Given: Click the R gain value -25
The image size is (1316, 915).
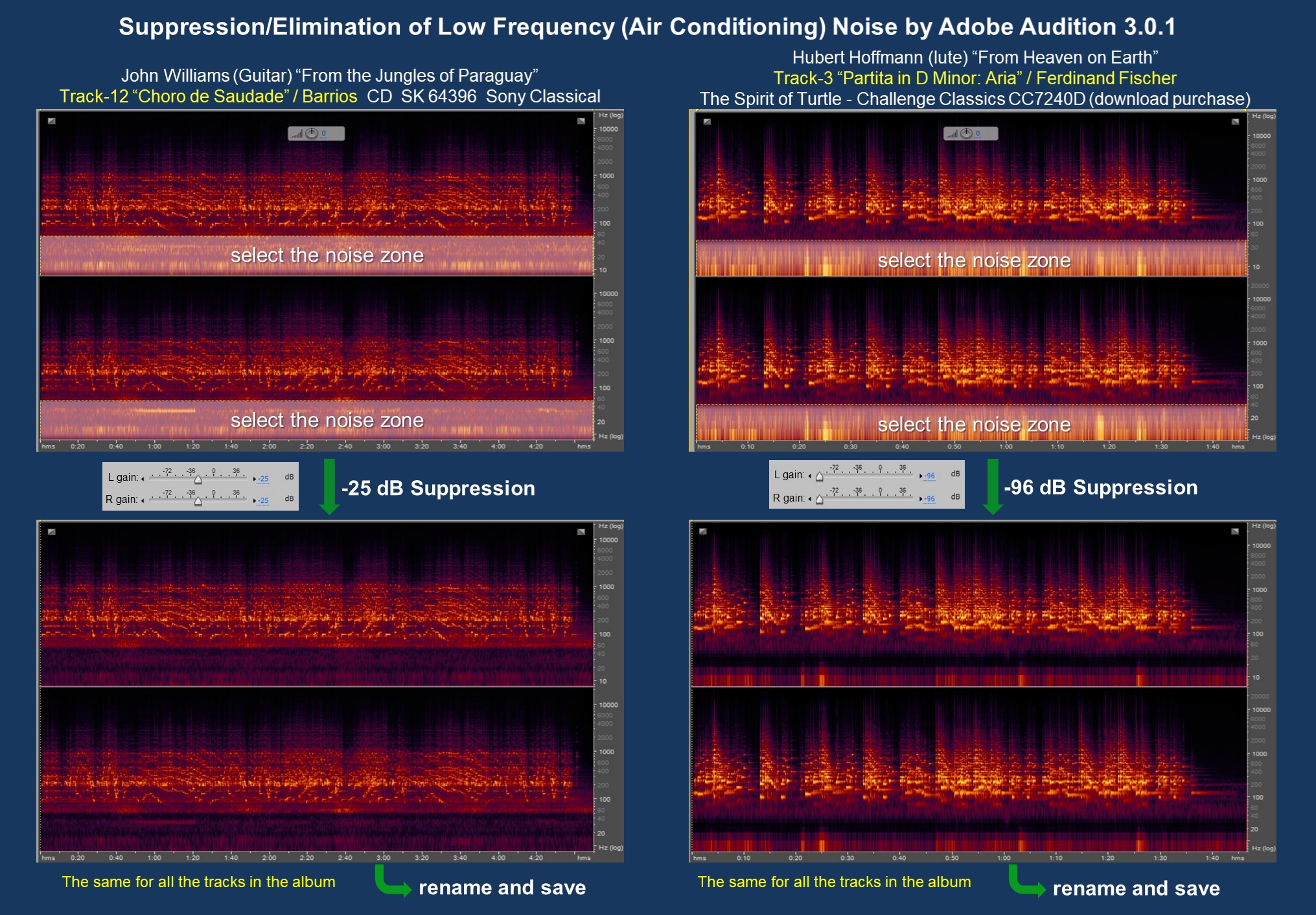Looking at the screenshot, I should coord(264,500).
